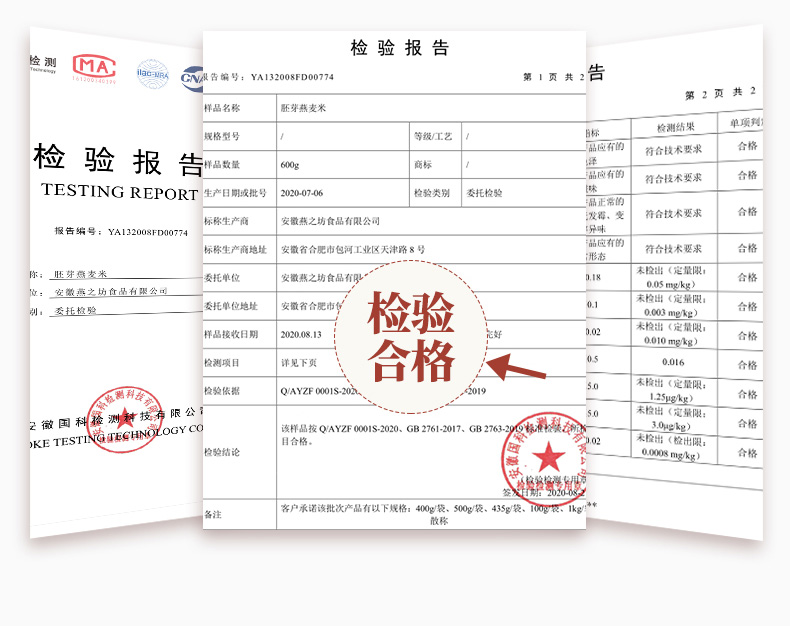Click underlined 委托检验 on the cover page
This screenshot has height=626, width=790.
[75, 310]
